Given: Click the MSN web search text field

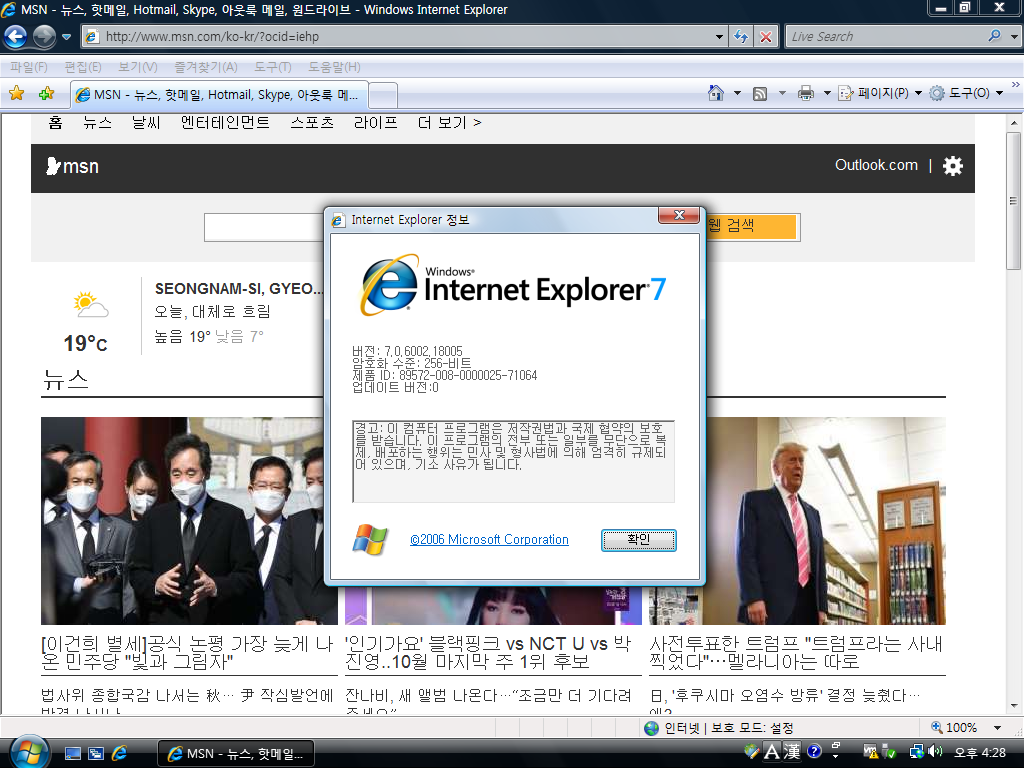Looking at the screenshot, I should 264,227.
